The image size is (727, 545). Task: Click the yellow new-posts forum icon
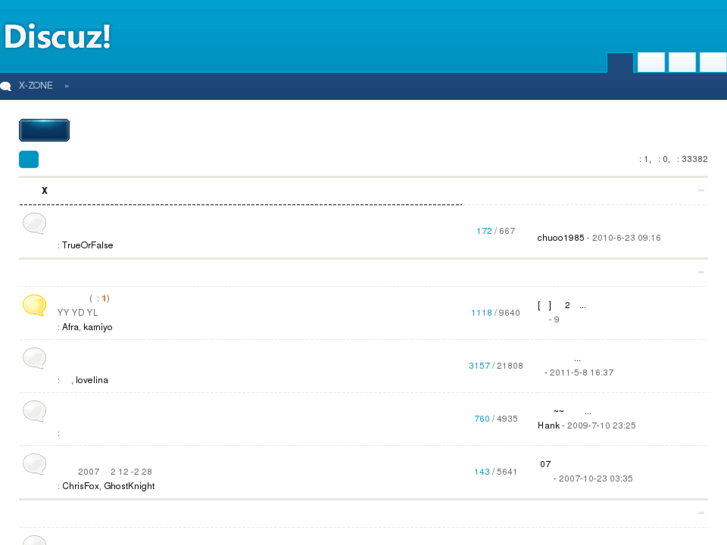pyautogui.click(x=35, y=305)
